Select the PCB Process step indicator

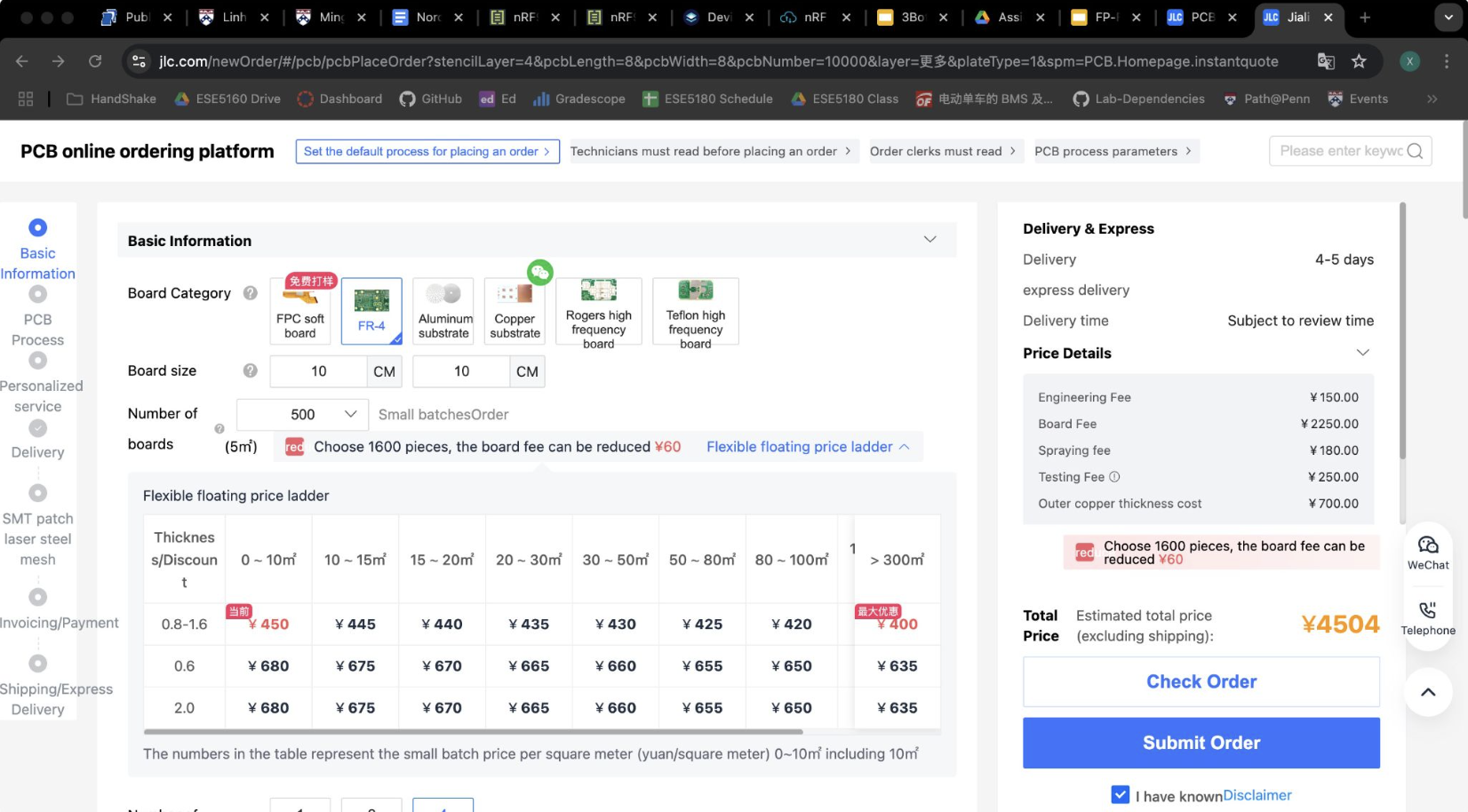click(x=37, y=294)
